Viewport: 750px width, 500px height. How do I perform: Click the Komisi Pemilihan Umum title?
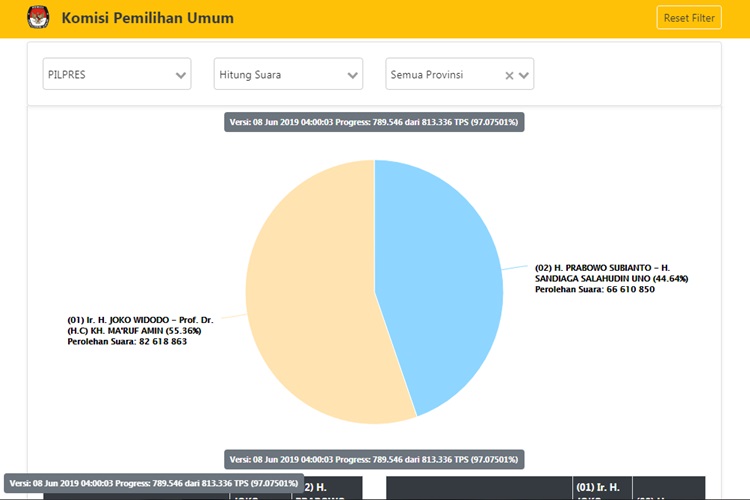click(148, 18)
